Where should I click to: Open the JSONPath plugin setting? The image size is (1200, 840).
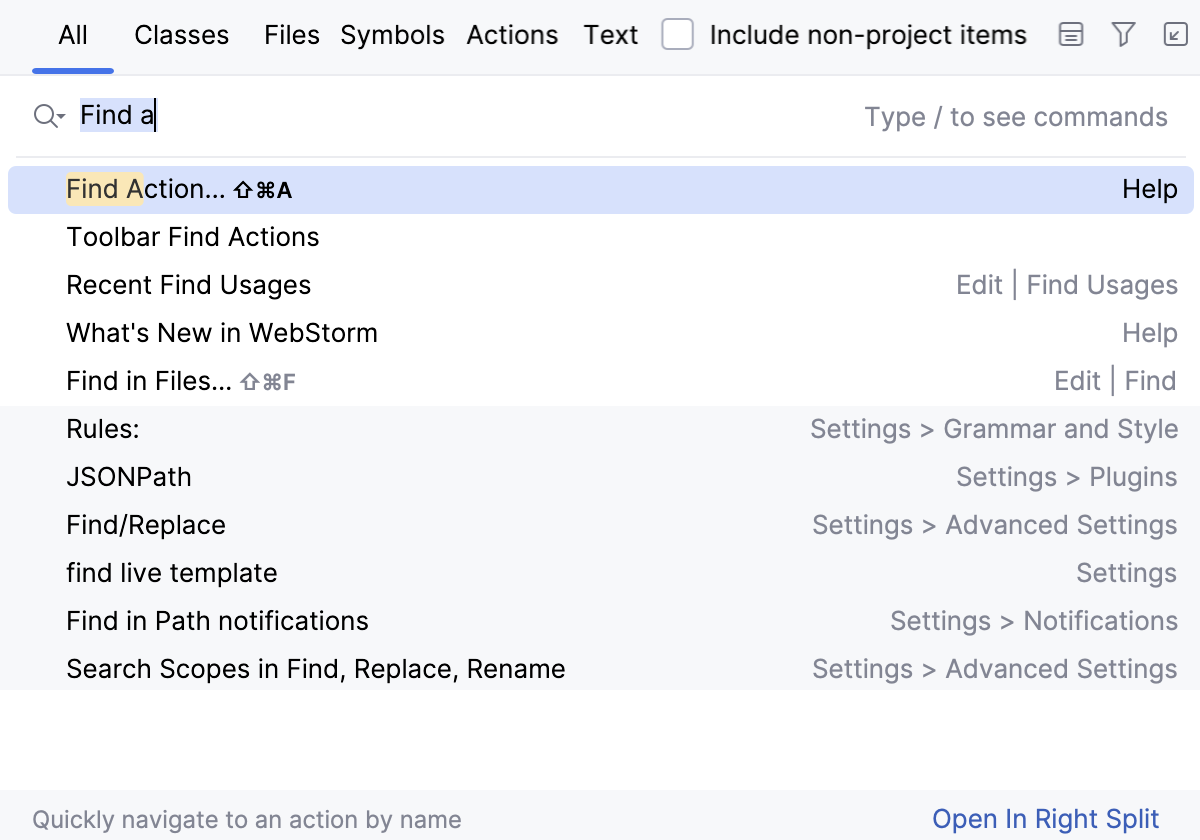tap(129, 477)
